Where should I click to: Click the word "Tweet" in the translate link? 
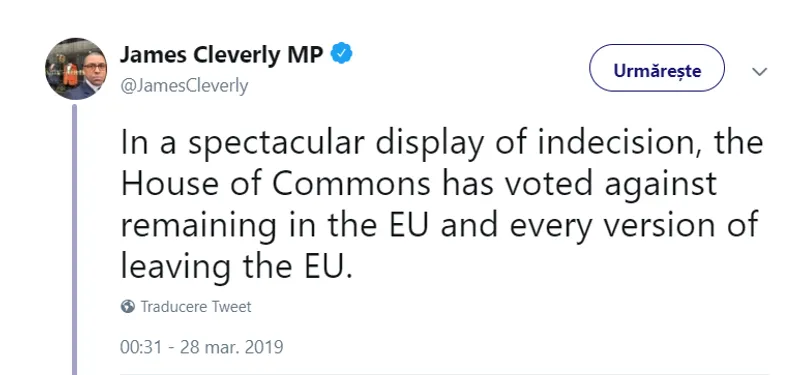[232, 307]
